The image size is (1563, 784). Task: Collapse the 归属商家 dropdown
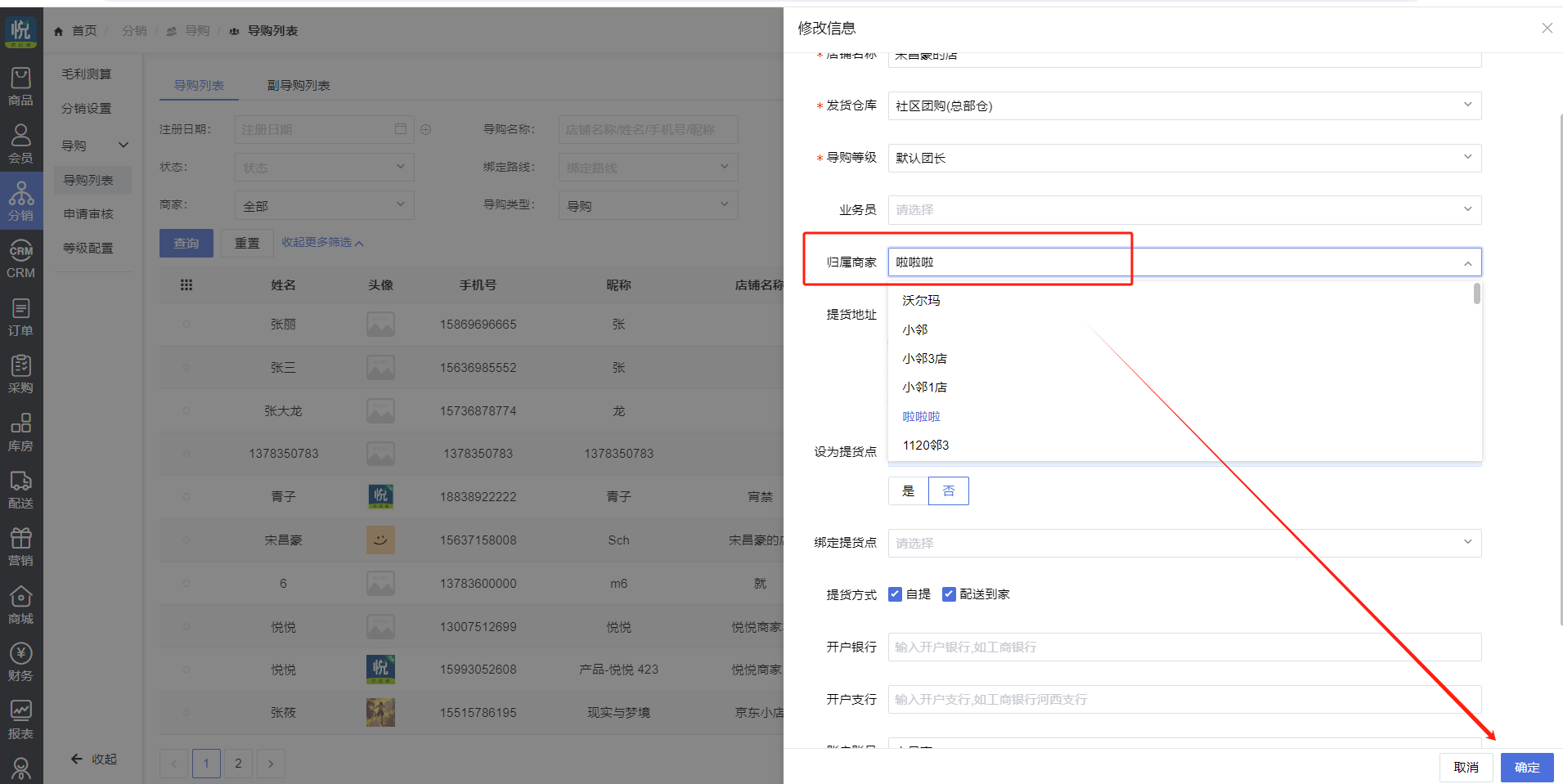click(1467, 262)
